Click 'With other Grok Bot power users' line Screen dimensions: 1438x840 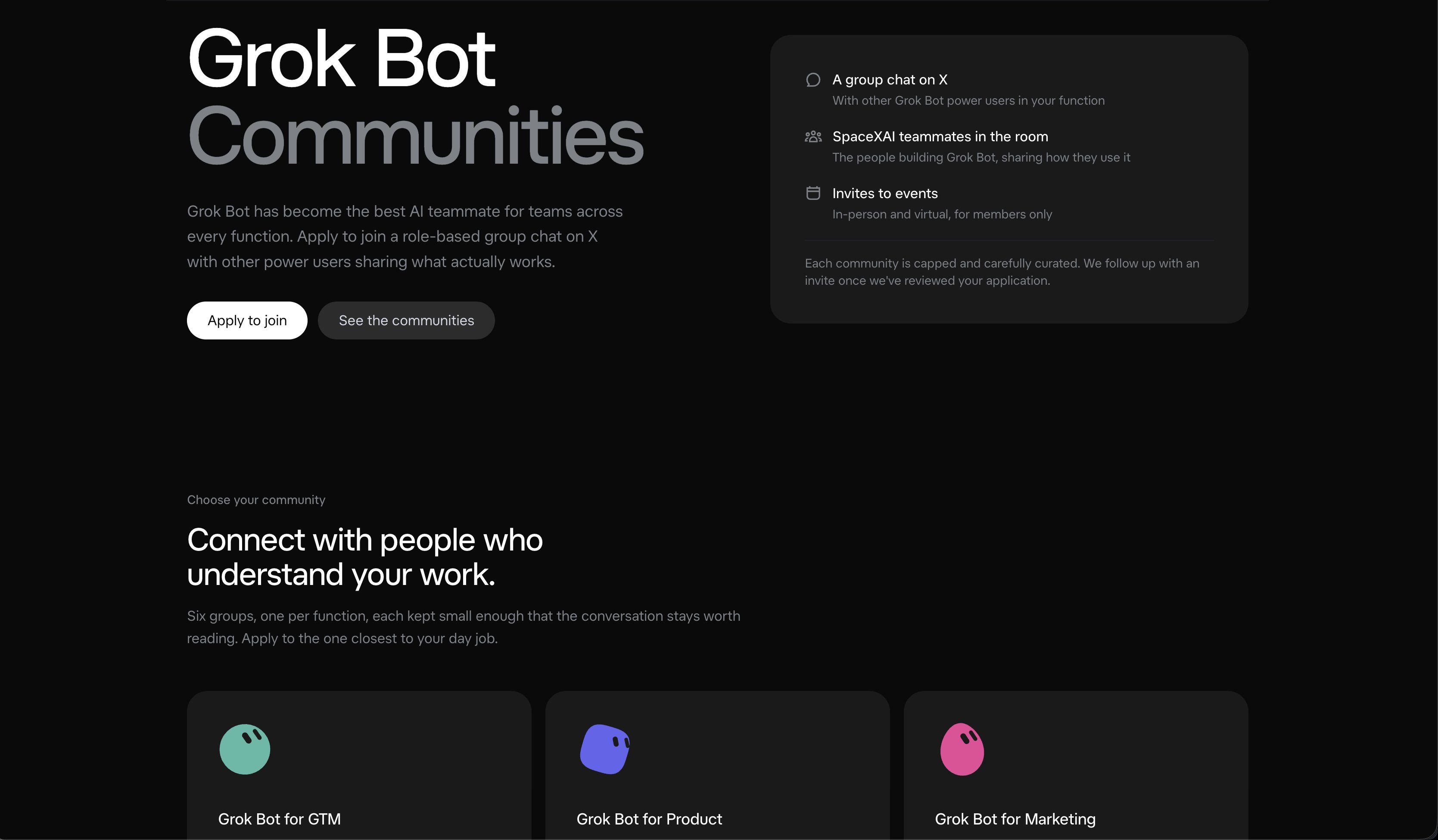click(x=968, y=100)
